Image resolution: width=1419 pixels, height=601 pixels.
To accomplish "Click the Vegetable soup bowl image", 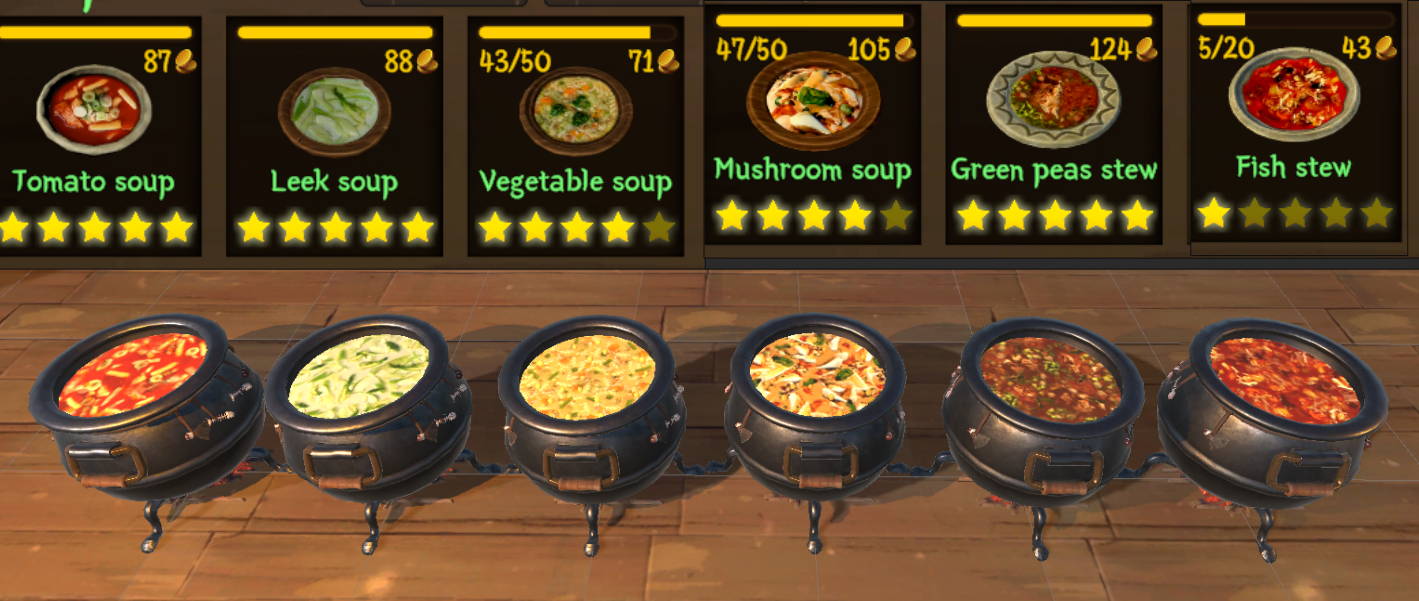I will (576, 110).
